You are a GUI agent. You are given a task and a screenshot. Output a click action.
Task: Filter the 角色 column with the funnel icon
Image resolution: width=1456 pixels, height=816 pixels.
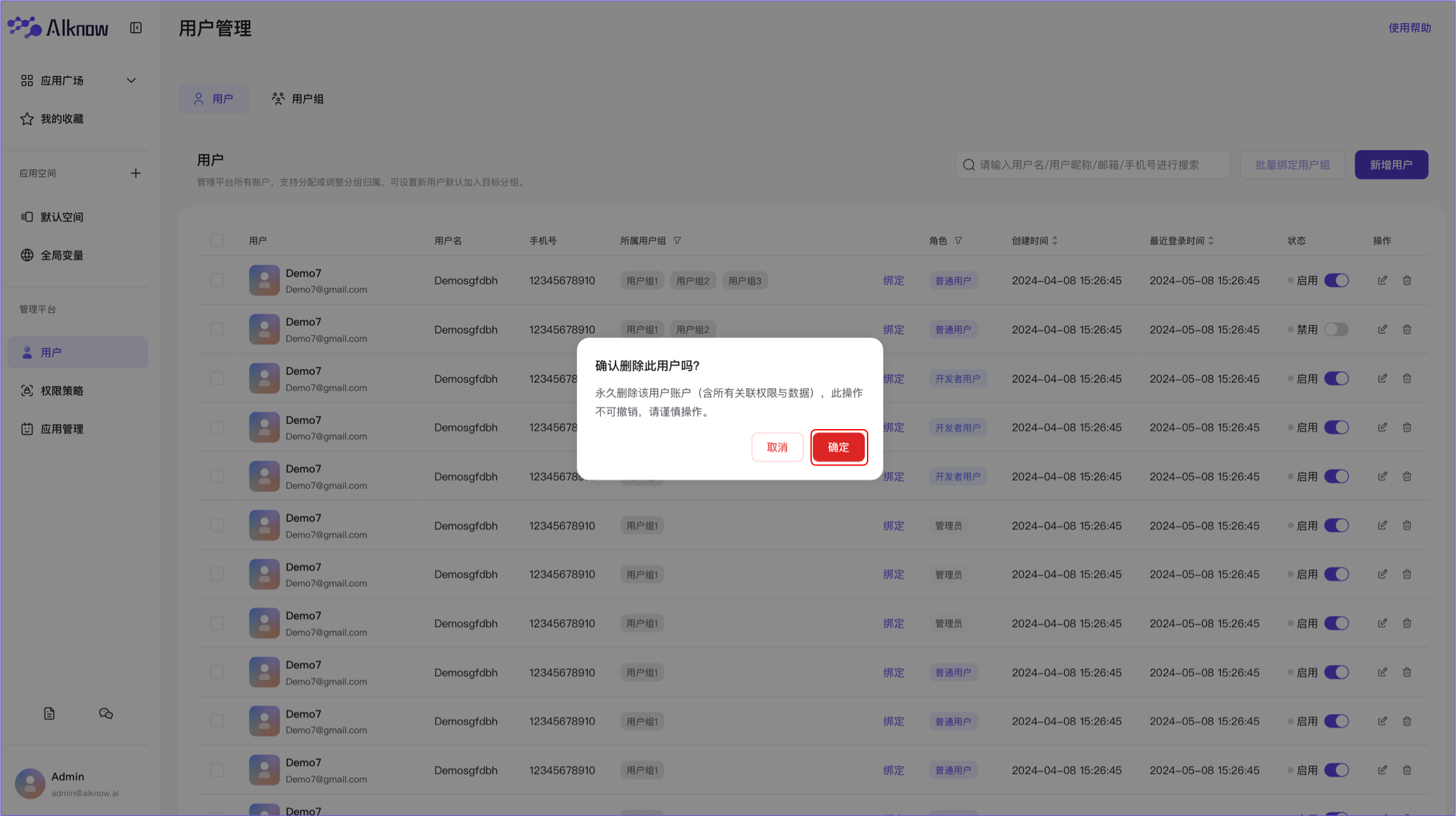coord(958,241)
